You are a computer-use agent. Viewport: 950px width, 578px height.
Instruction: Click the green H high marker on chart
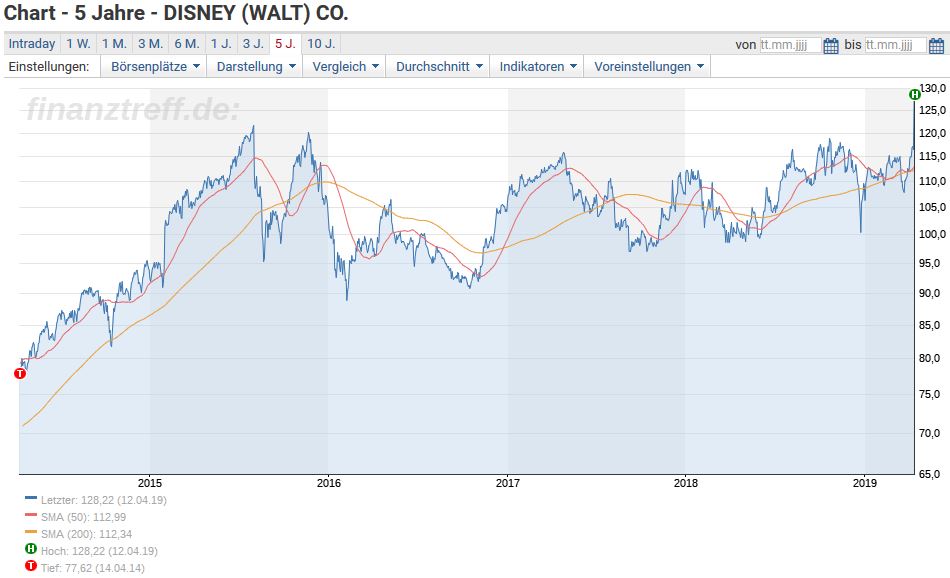pyautogui.click(x=915, y=95)
